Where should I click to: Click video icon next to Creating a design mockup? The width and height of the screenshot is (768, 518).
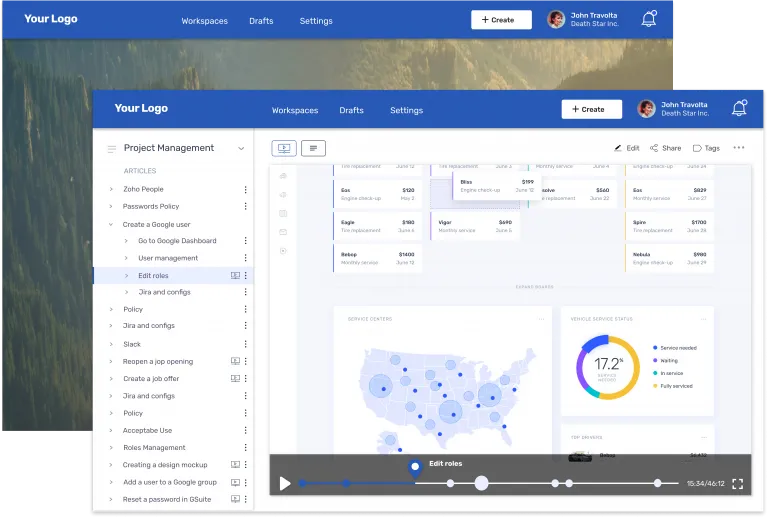[x=235, y=464]
